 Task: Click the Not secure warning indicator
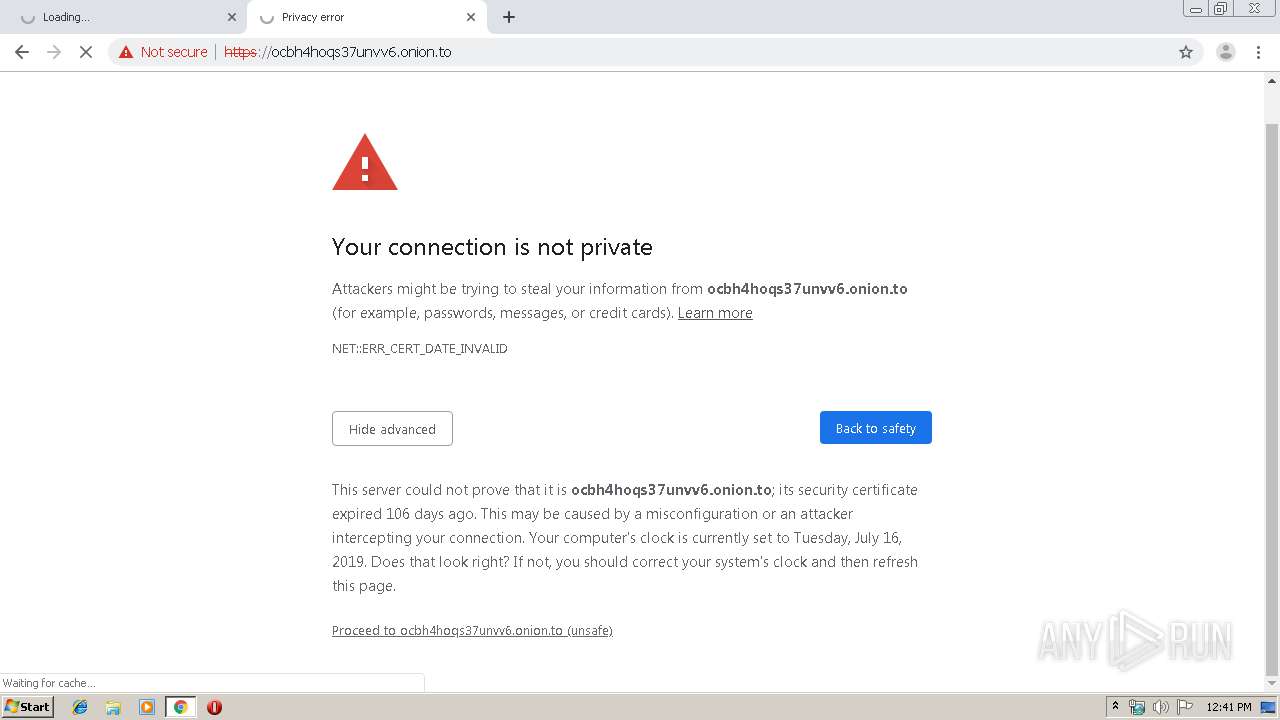tap(163, 52)
